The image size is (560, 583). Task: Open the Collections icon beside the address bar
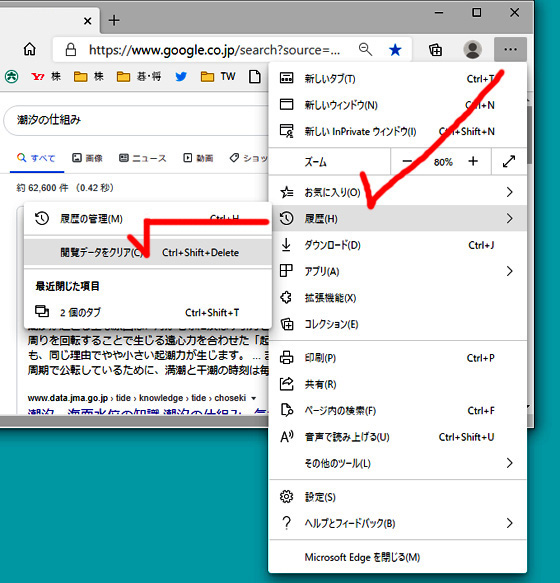pos(435,49)
